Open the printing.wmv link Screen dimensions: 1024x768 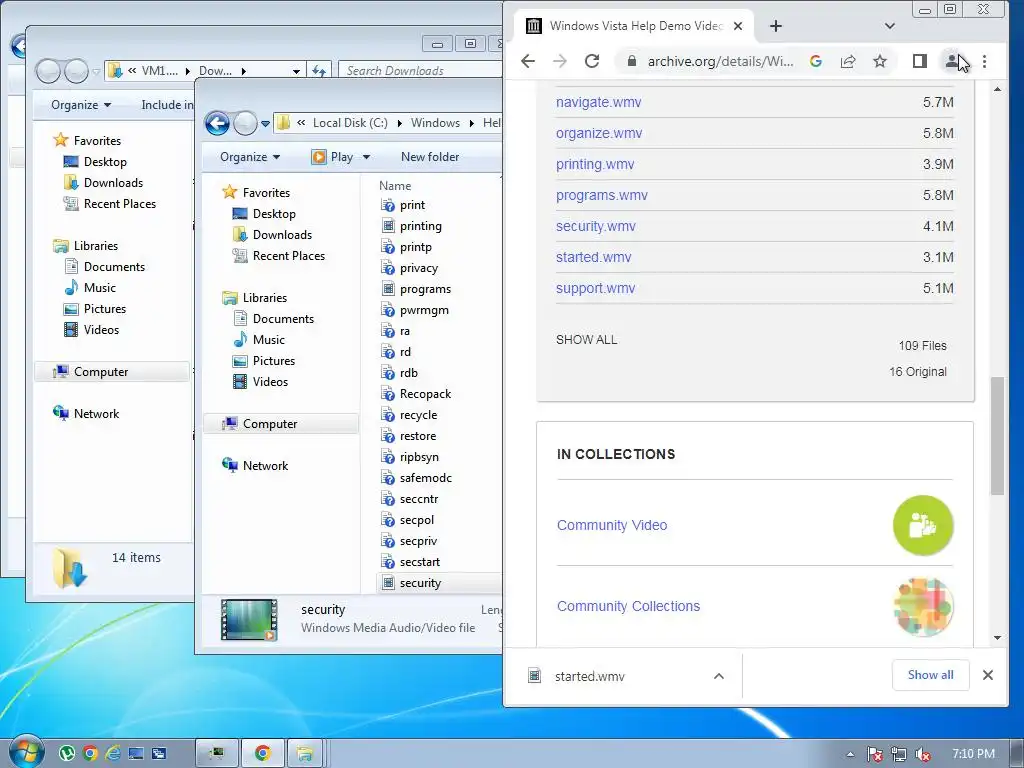(x=595, y=165)
